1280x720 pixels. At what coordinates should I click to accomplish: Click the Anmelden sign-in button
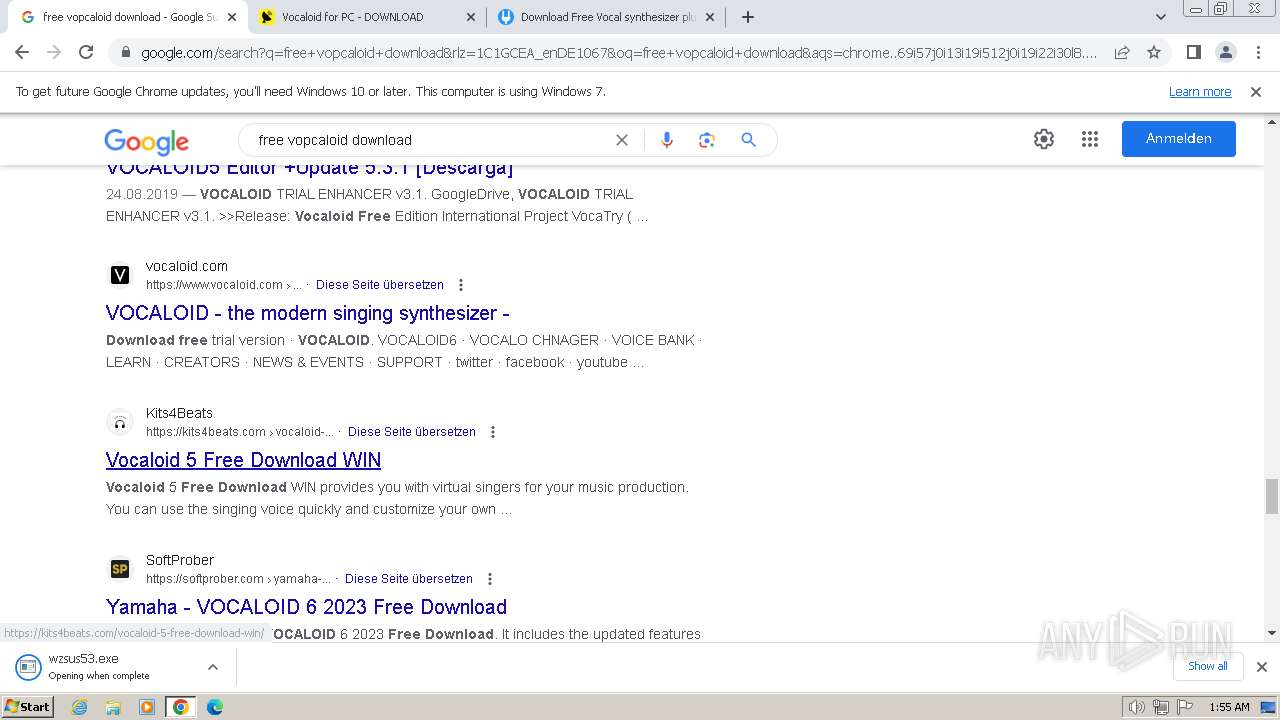point(1178,139)
